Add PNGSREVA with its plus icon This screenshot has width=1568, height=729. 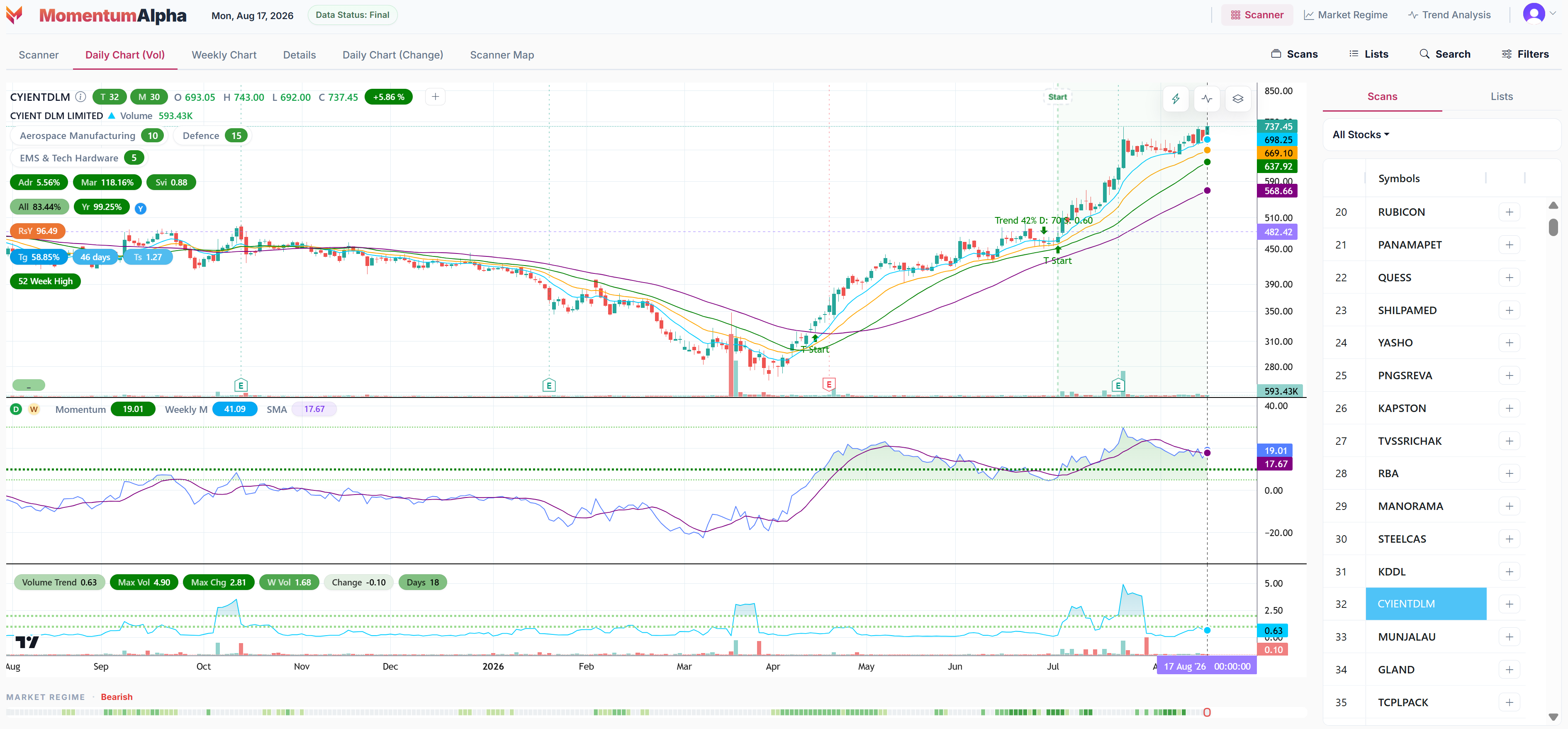tap(1509, 376)
